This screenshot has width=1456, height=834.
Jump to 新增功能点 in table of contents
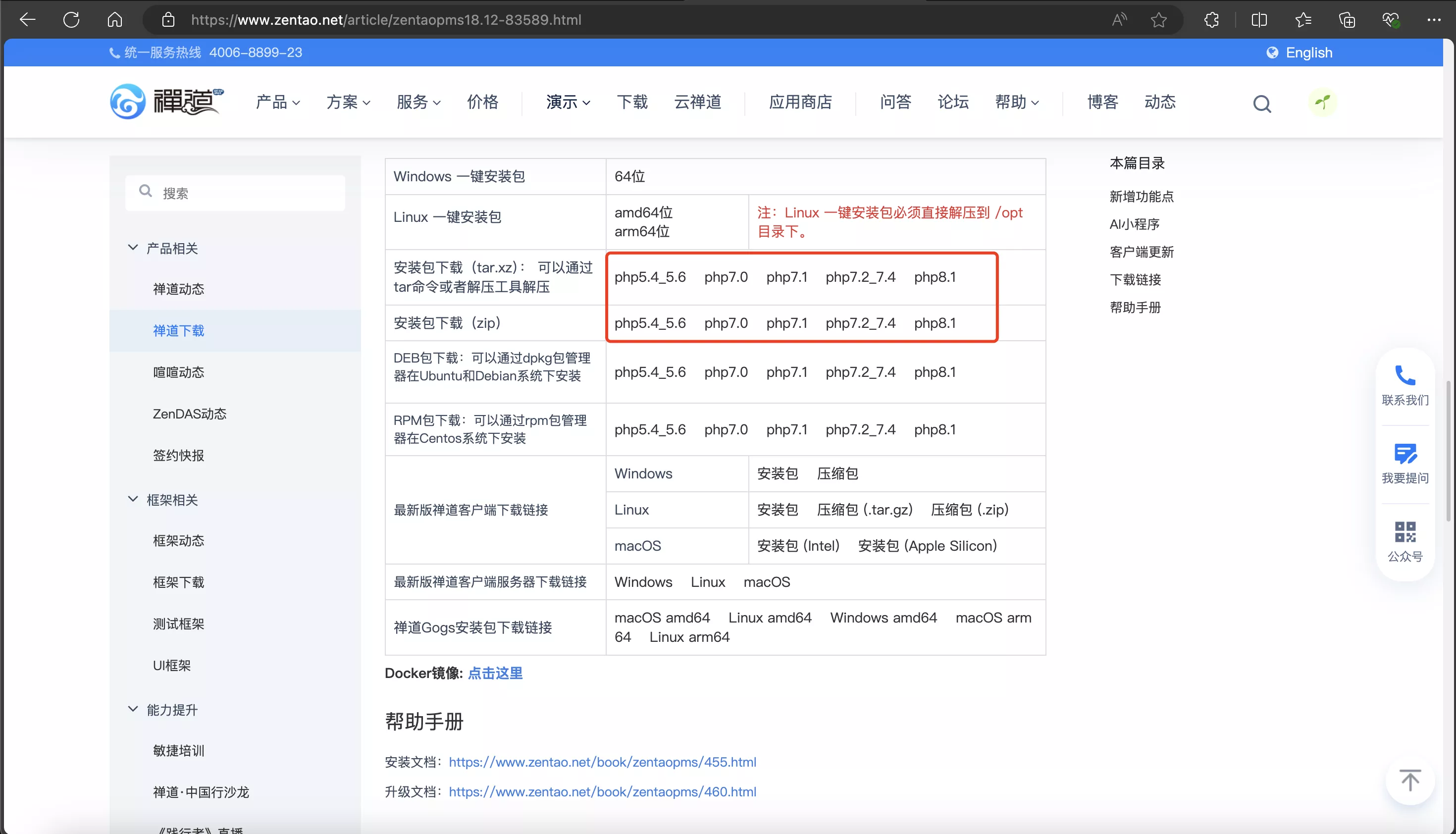pyautogui.click(x=1142, y=197)
